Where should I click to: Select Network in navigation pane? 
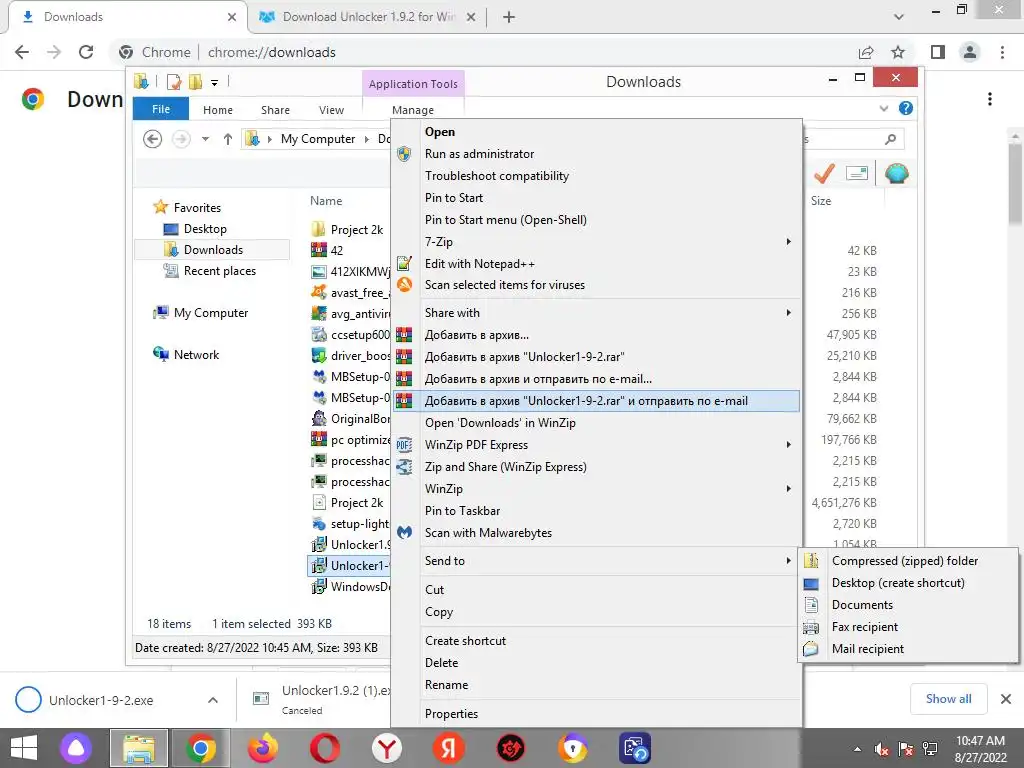point(196,355)
